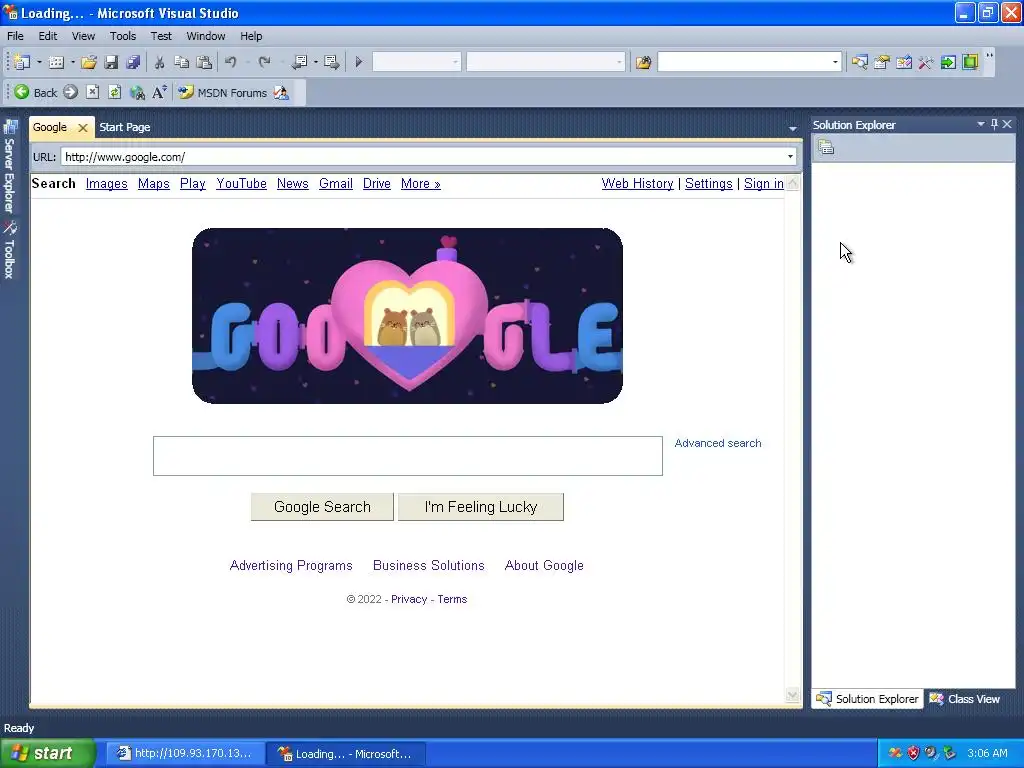
Task: Expand the New Project dropdown arrow
Action: coord(39,62)
